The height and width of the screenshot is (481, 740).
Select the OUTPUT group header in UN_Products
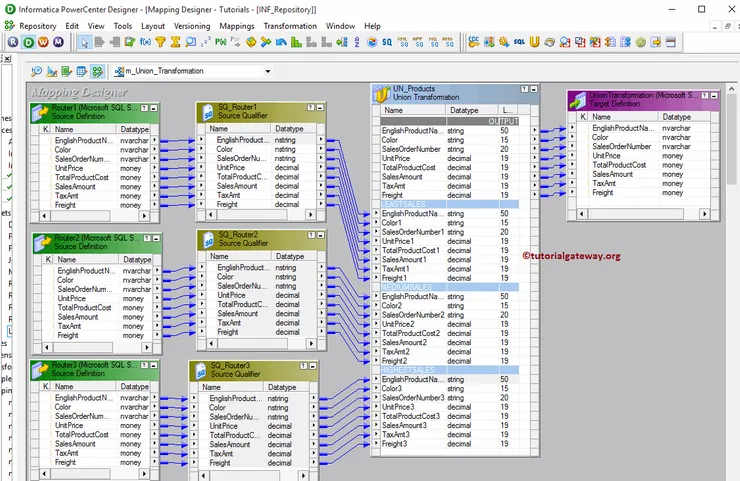click(450, 121)
